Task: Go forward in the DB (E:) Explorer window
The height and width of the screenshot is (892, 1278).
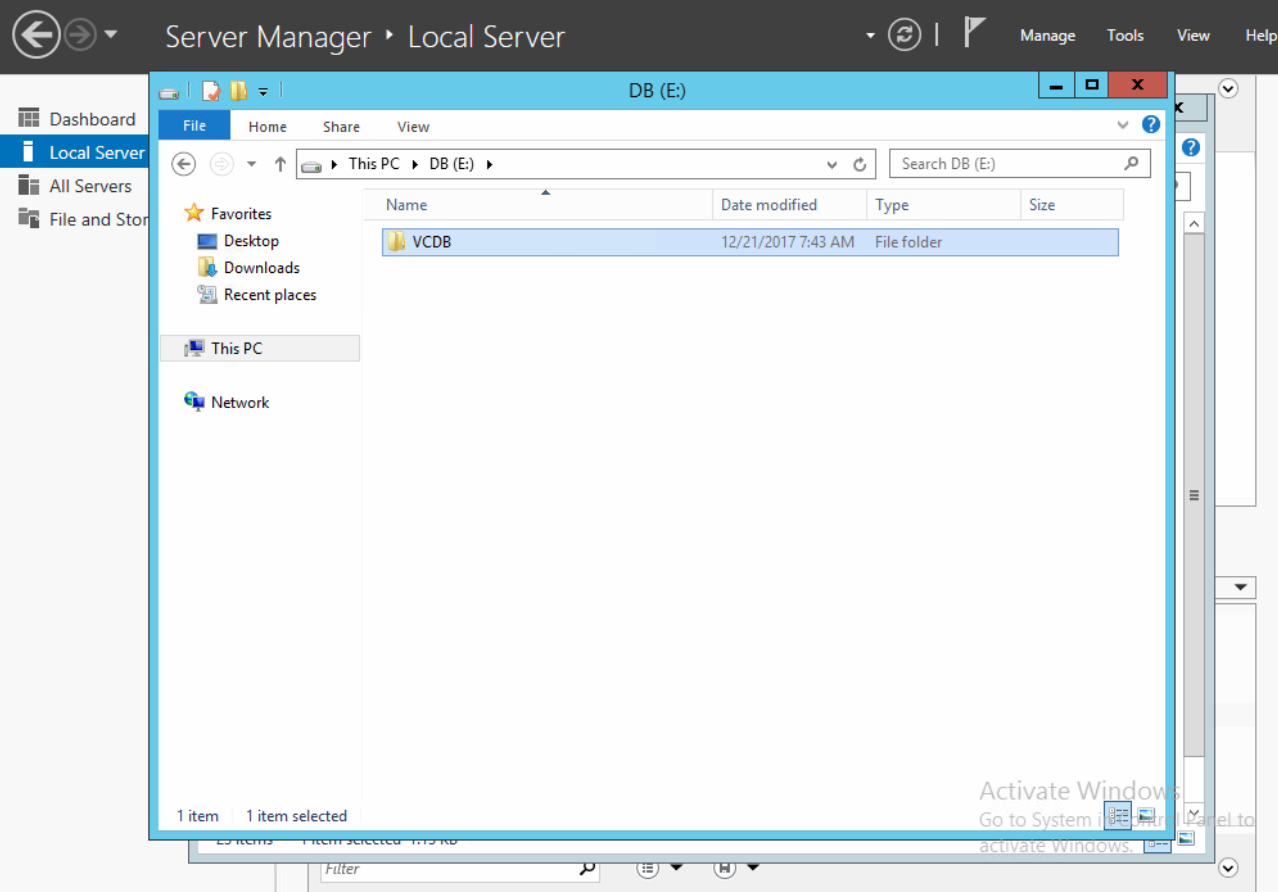Action: pyautogui.click(x=221, y=164)
